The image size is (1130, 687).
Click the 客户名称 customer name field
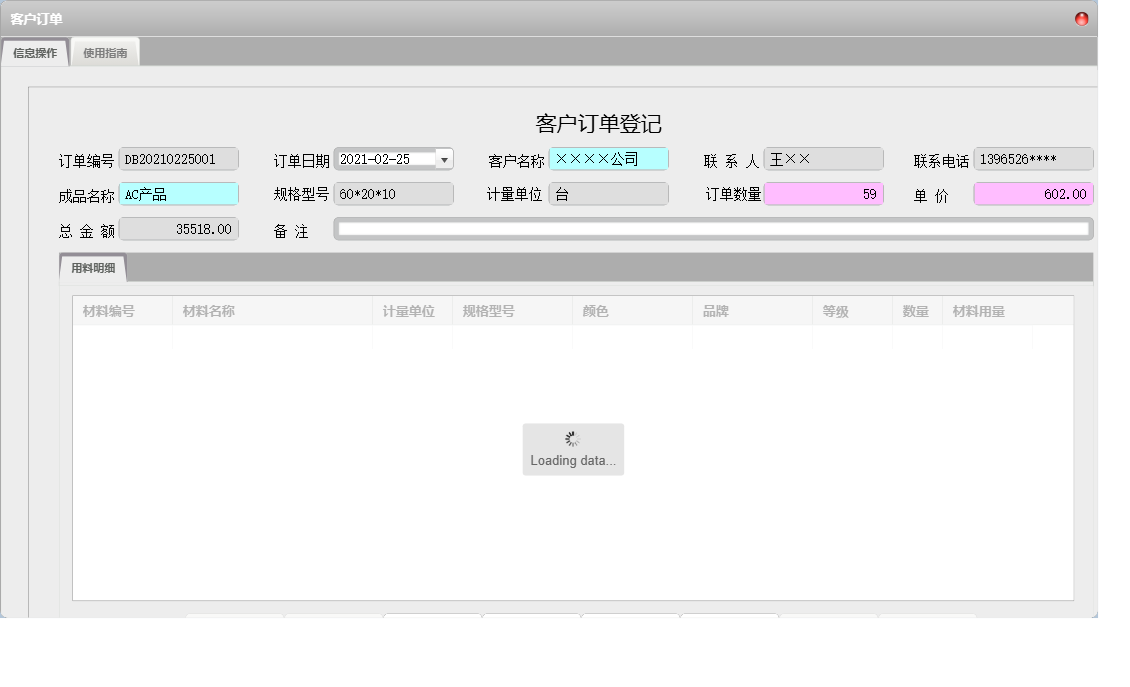pos(608,158)
